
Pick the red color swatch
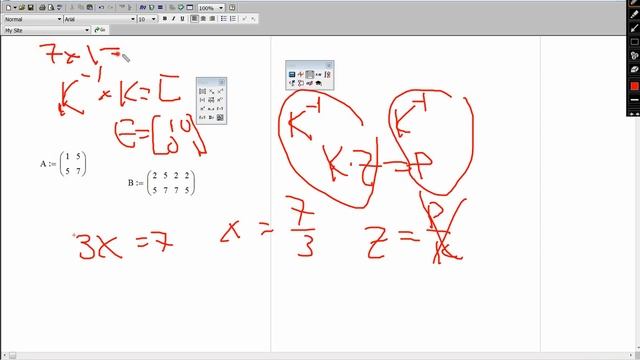(x=634, y=86)
